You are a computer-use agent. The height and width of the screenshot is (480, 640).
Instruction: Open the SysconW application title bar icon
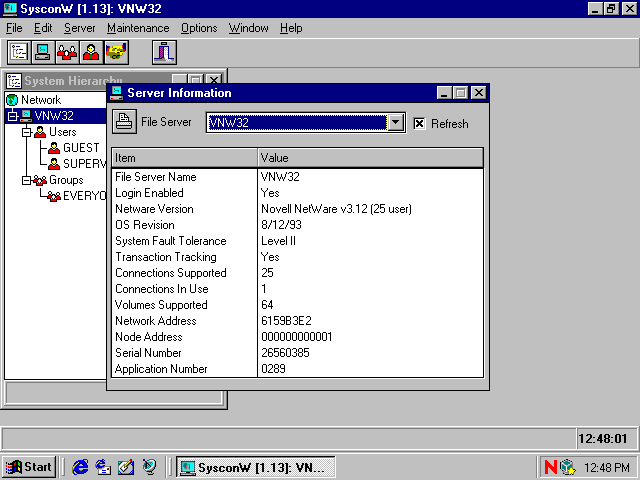coord(10,9)
